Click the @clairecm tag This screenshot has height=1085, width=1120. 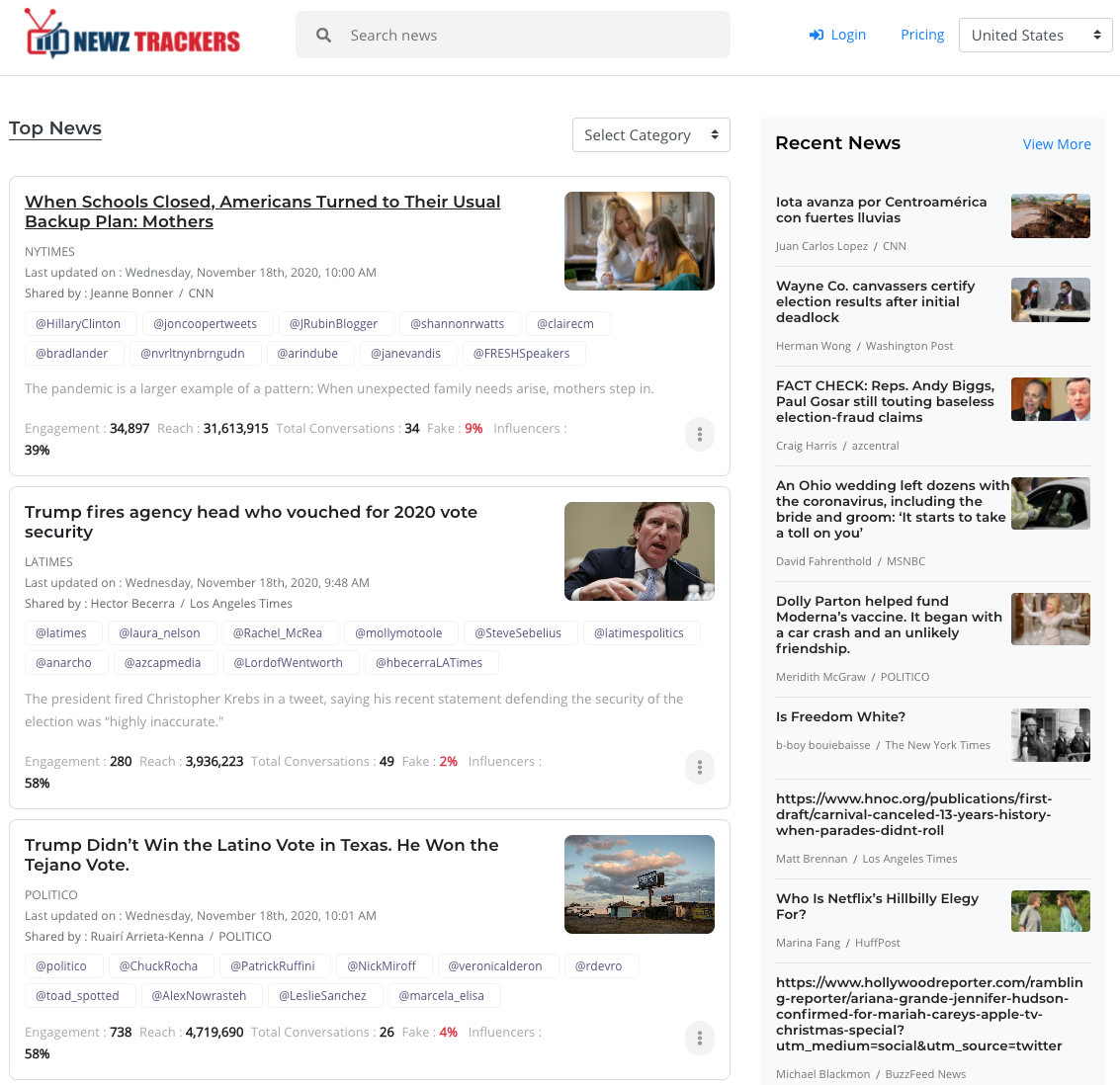click(565, 323)
